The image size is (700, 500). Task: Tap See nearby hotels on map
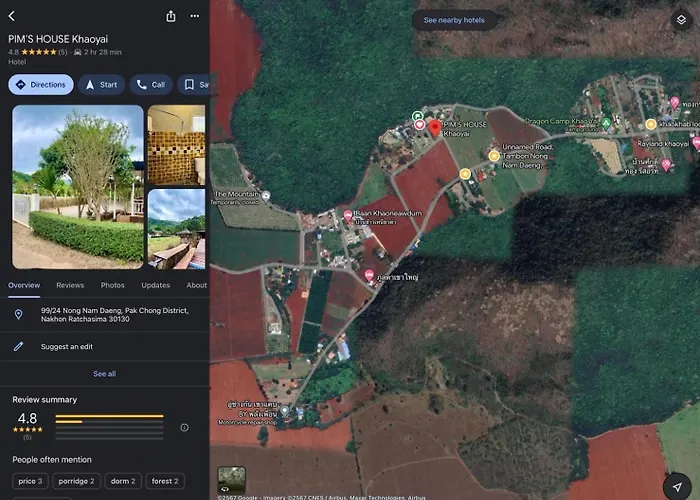point(454,20)
